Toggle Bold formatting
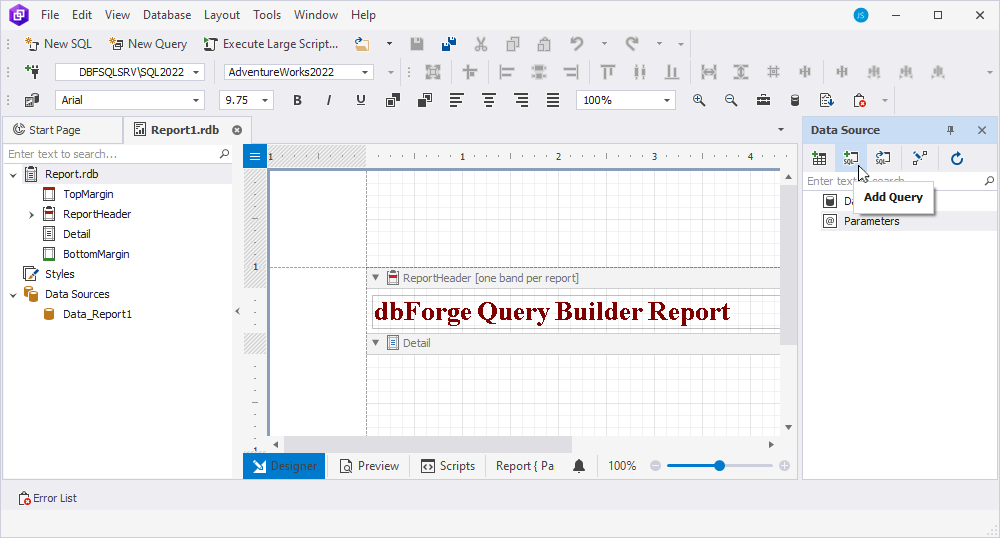 click(x=297, y=100)
